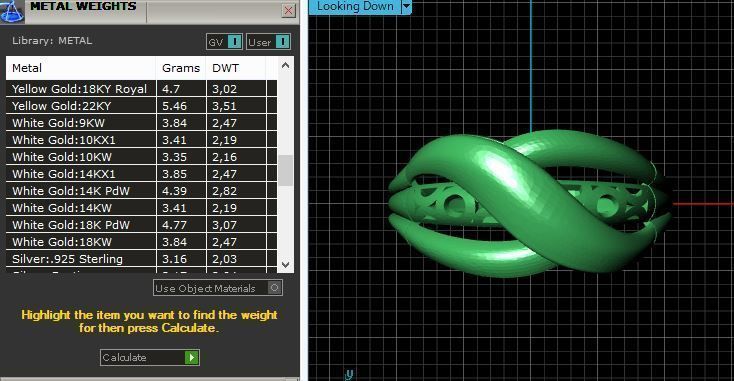
Task: Select White Gold:10KW row
Action: [141, 157]
